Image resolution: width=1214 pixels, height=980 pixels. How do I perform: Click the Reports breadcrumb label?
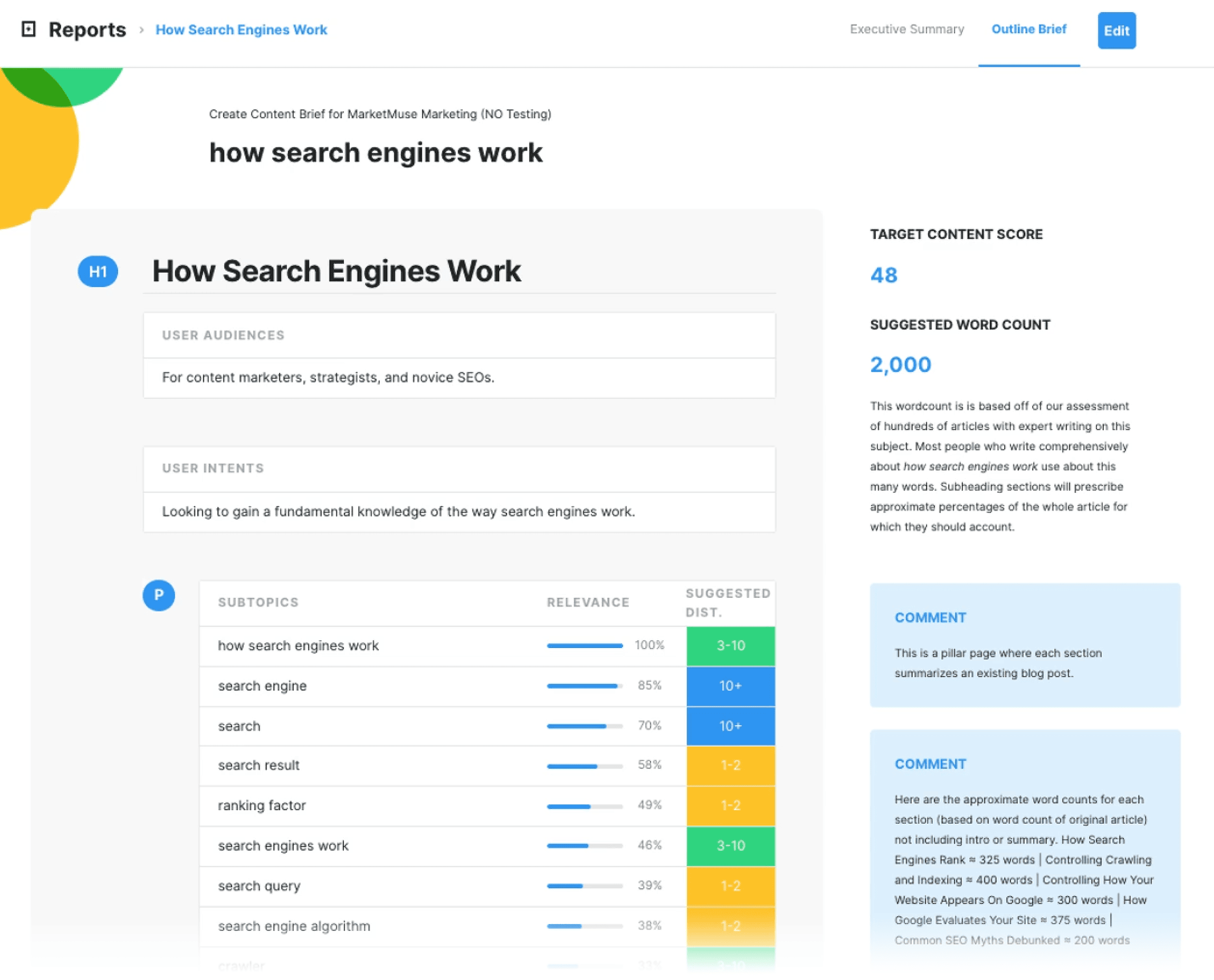point(87,29)
